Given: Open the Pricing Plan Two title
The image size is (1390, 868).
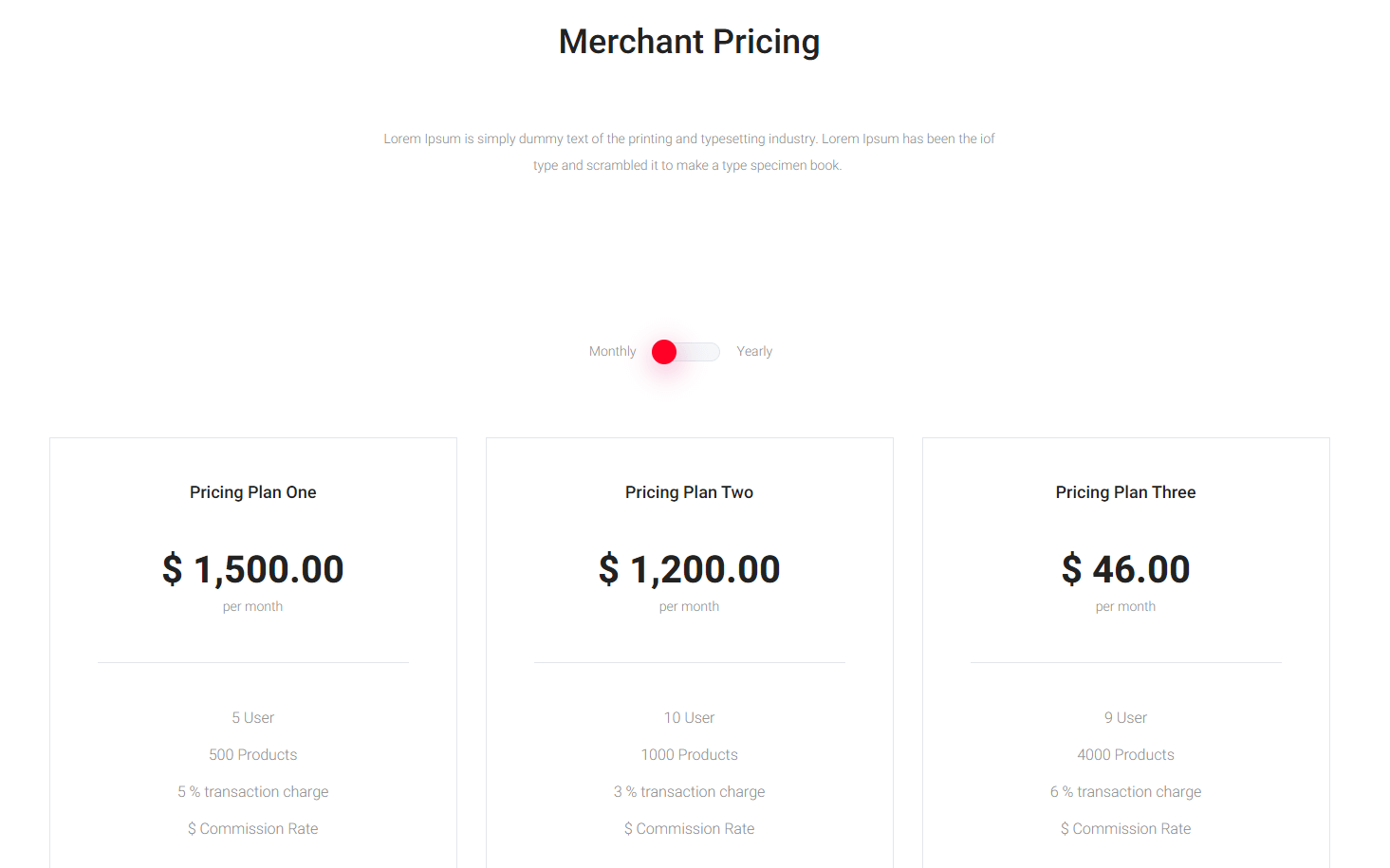Looking at the screenshot, I should tap(689, 492).
